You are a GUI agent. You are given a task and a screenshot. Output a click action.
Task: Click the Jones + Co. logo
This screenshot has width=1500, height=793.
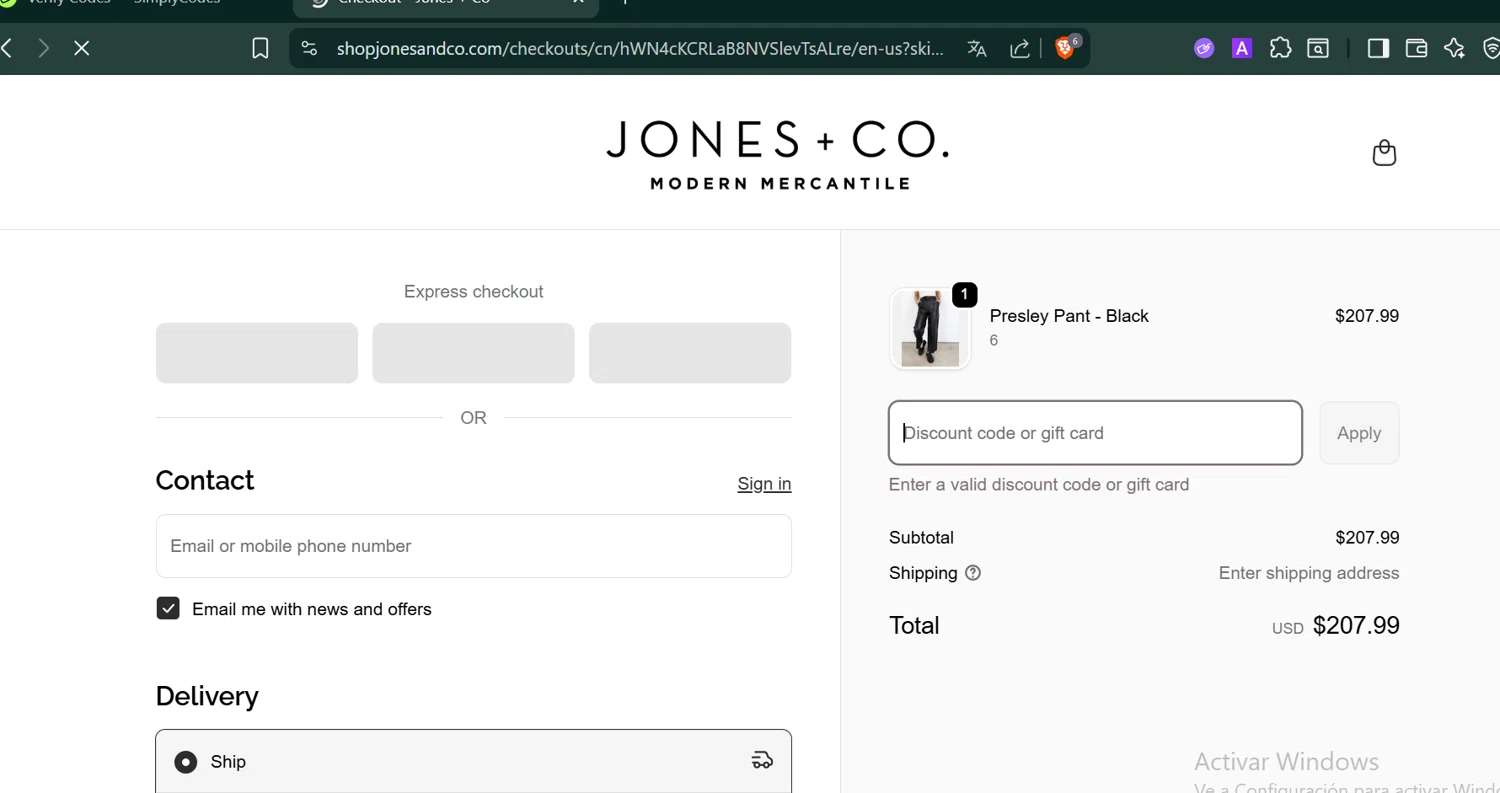(777, 154)
